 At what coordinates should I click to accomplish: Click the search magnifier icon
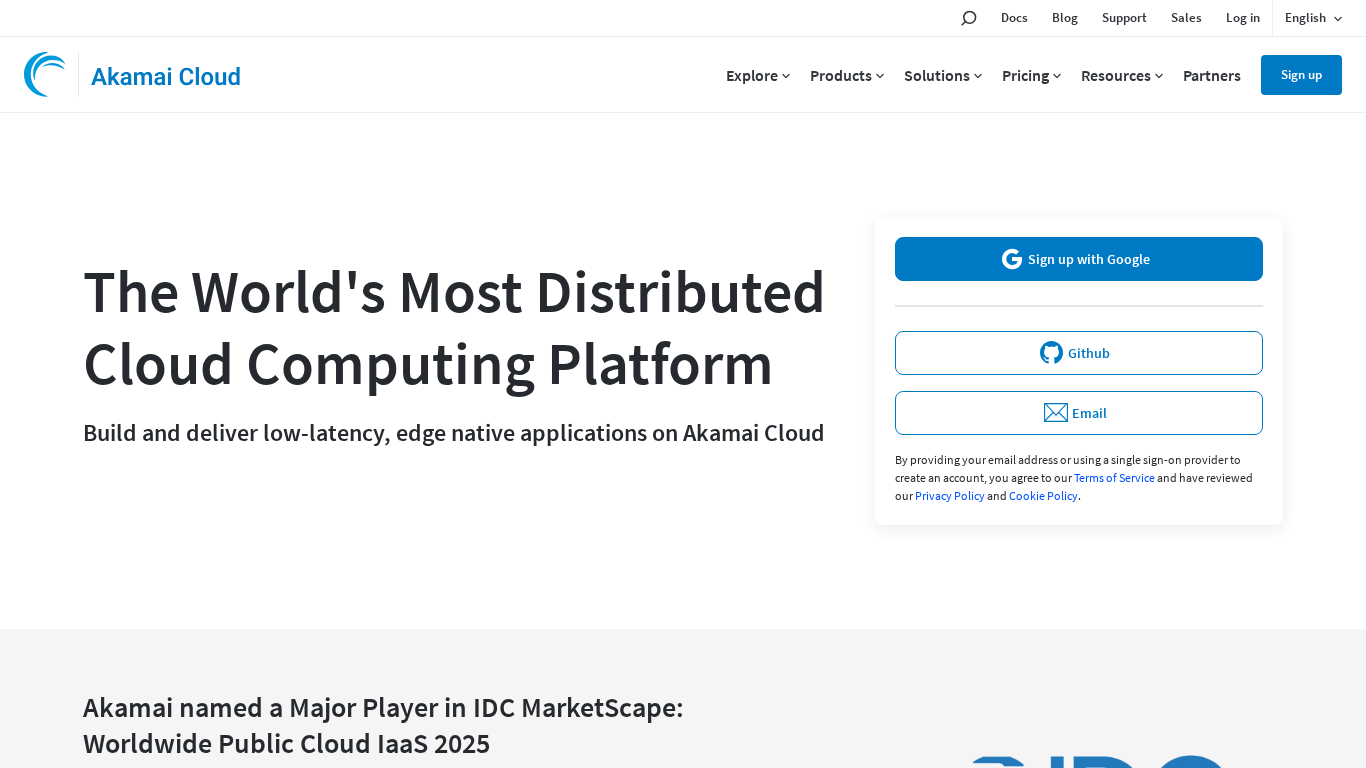968,17
